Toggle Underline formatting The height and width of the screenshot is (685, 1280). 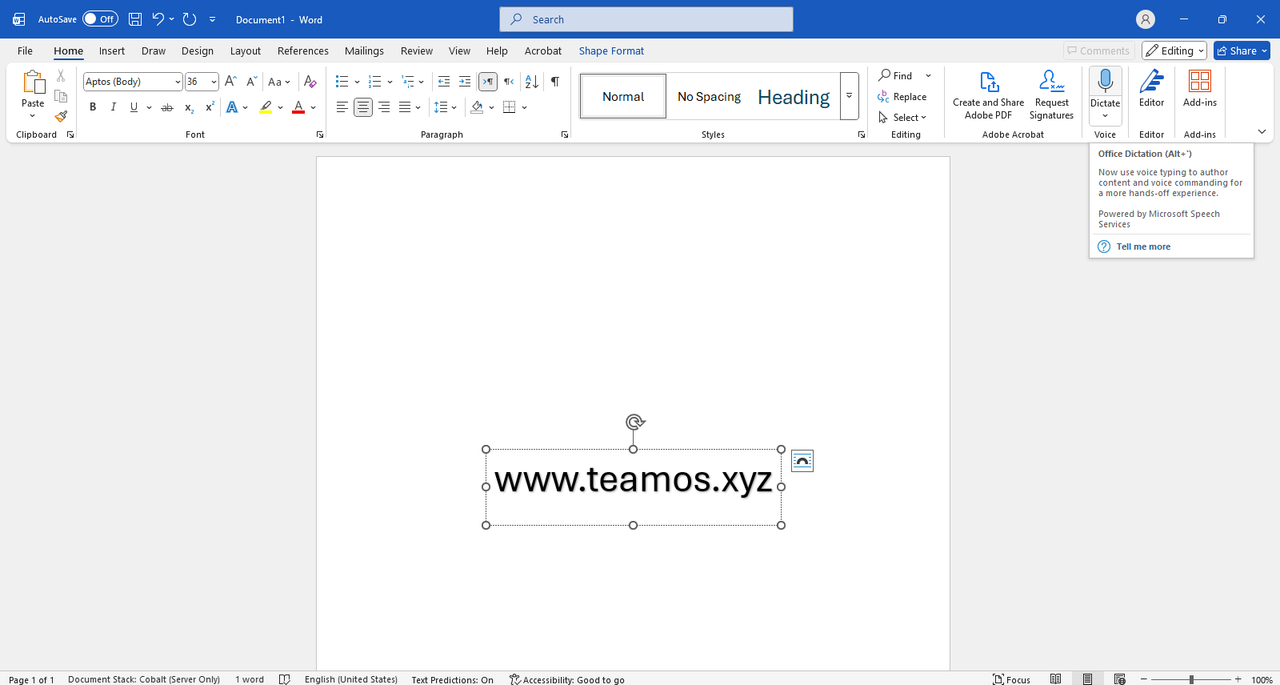[135, 107]
